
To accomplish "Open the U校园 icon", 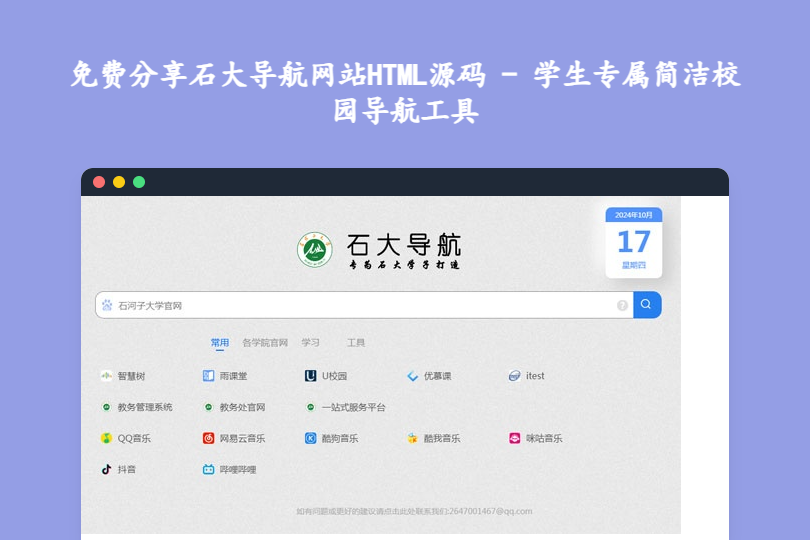I will pos(310,376).
